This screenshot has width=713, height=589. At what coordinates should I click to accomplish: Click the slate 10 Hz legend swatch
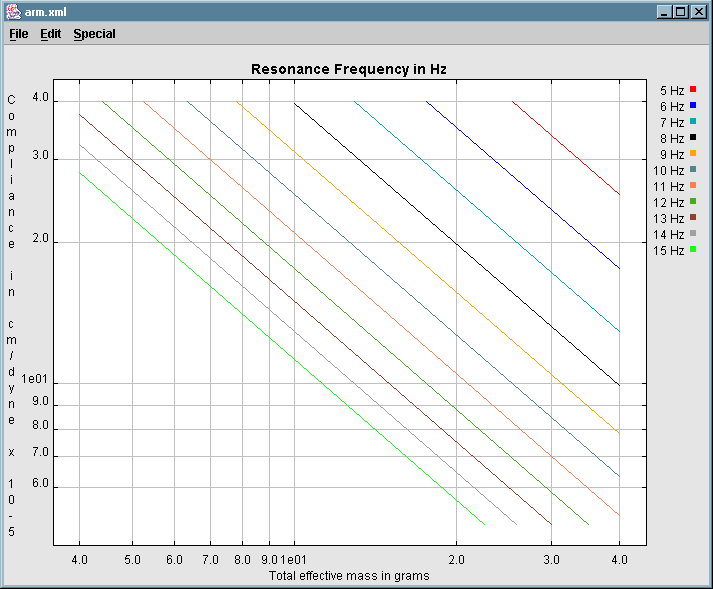pos(693,169)
